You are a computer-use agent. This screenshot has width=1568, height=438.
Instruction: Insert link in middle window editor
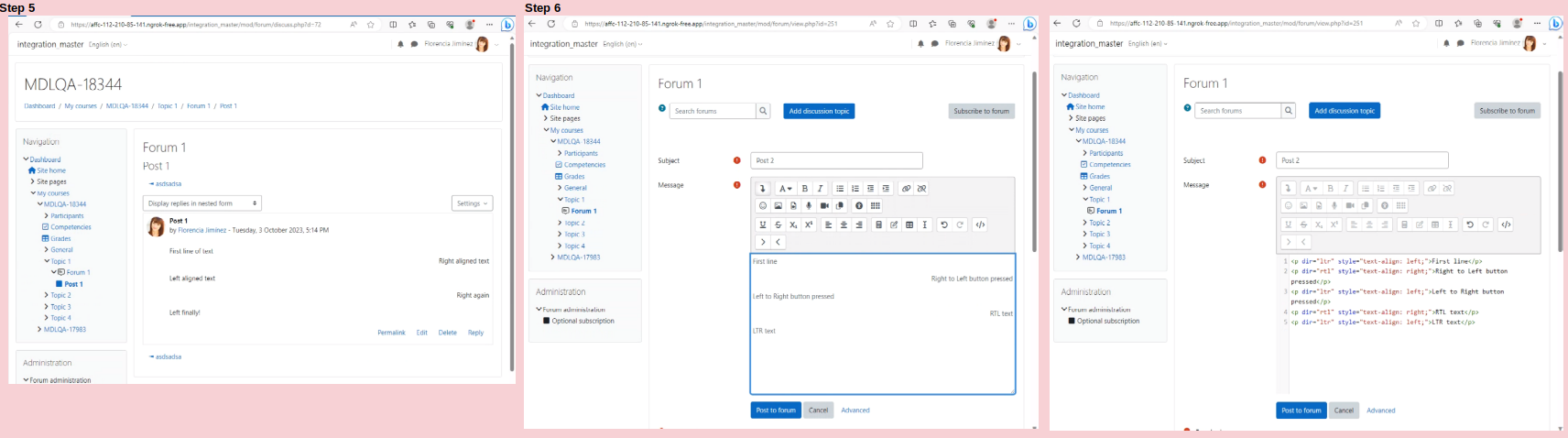pyautogui.click(x=906, y=188)
